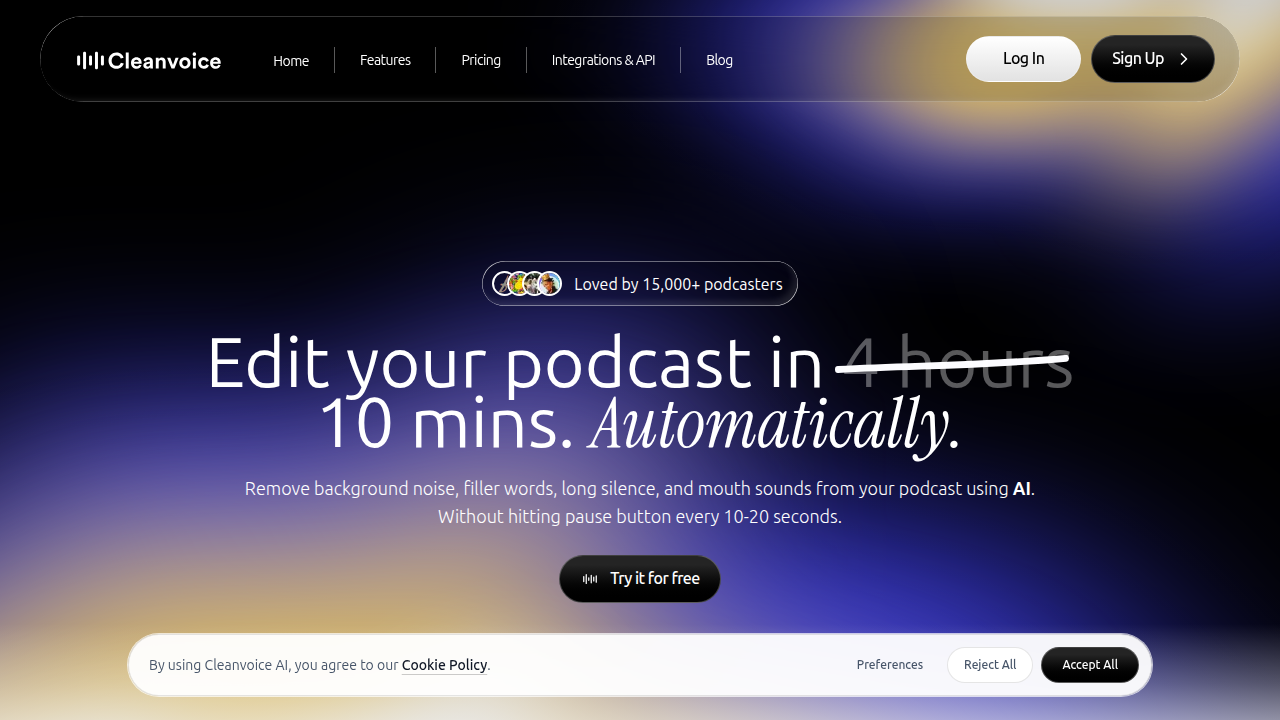Open the Home menu item
The image size is (1280, 720).
tap(291, 60)
